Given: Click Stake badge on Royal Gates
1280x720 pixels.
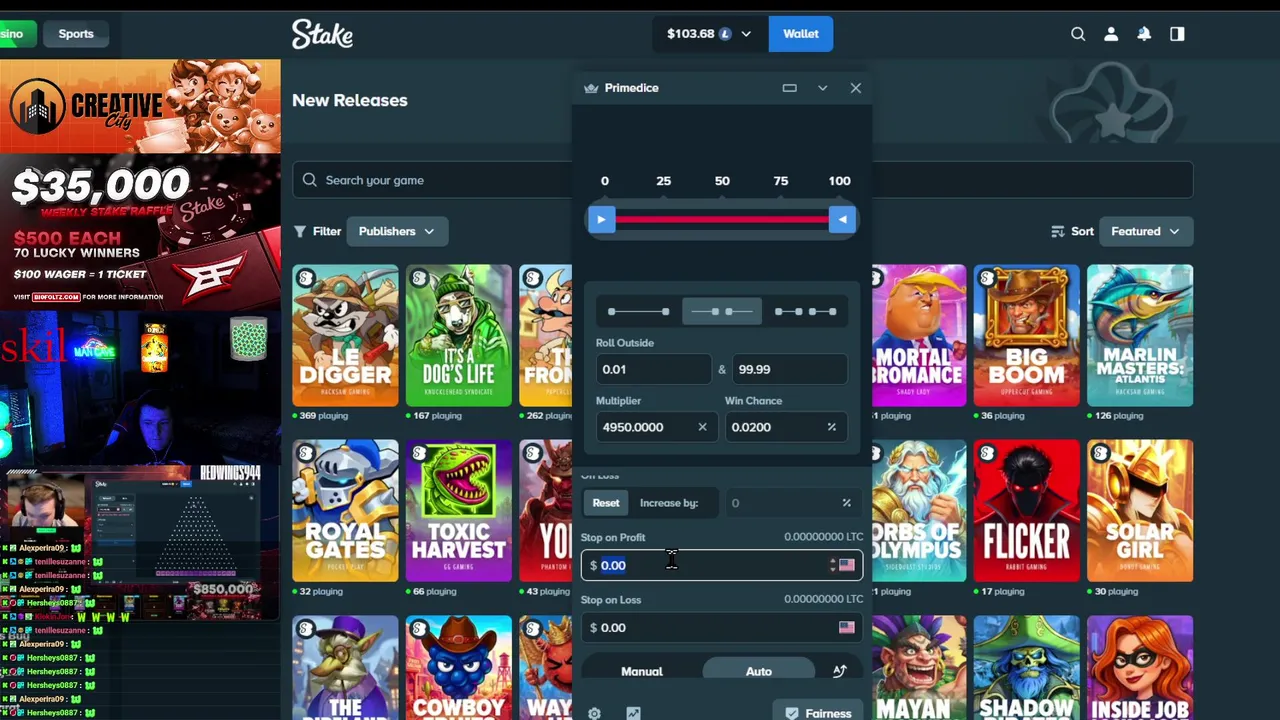Looking at the screenshot, I should 306,454.
